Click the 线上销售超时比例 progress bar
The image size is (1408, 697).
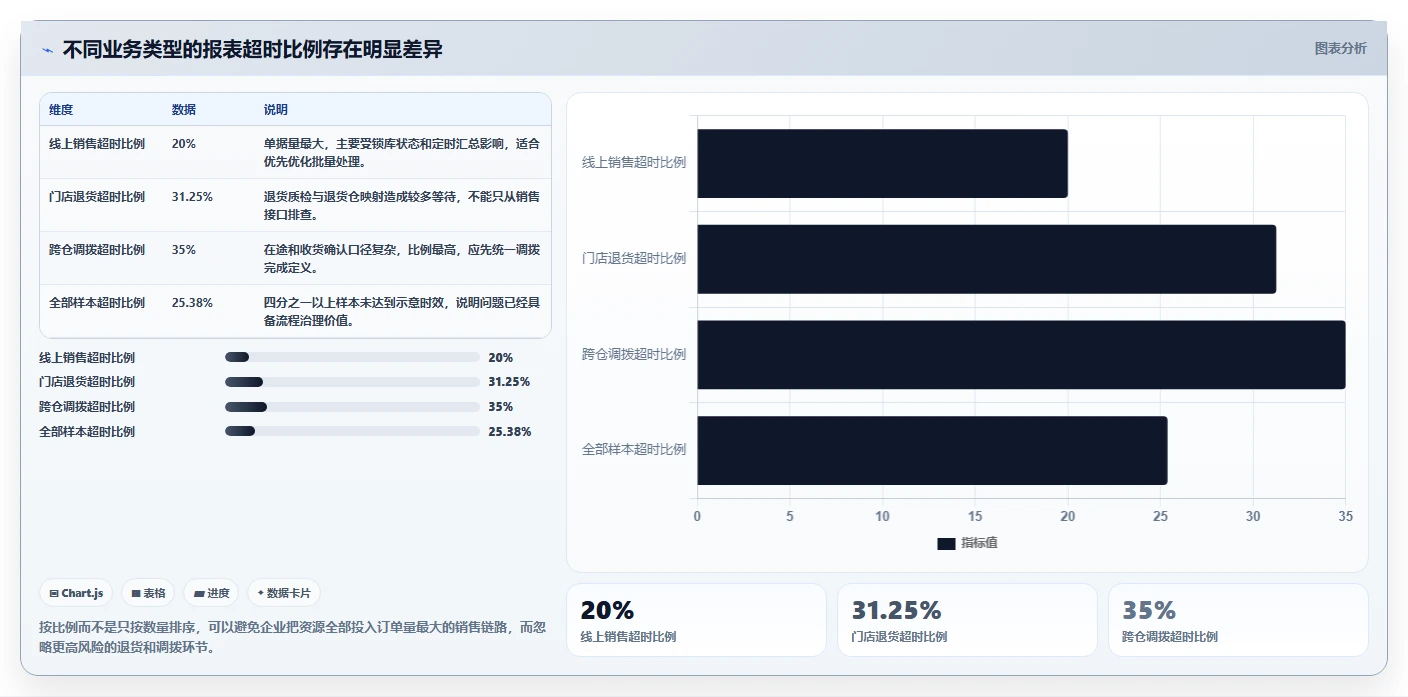click(x=352, y=357)
